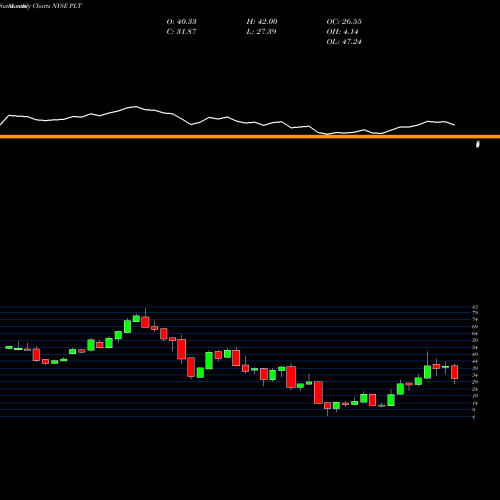Click the 74 price axis label

coord(475,320)
